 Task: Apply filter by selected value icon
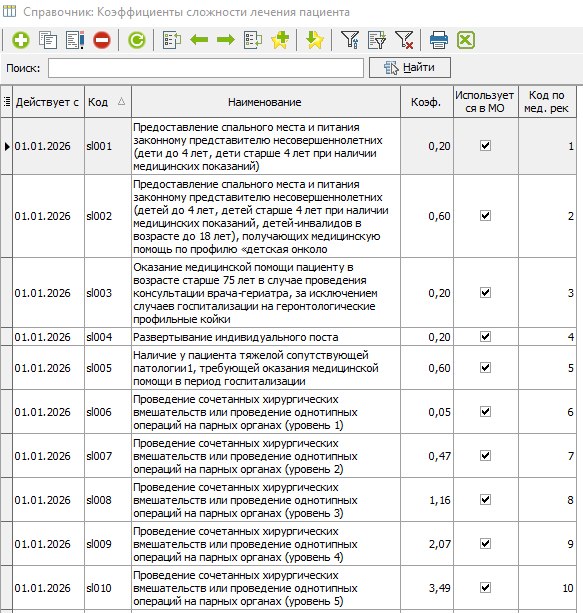tap(377, 40)
